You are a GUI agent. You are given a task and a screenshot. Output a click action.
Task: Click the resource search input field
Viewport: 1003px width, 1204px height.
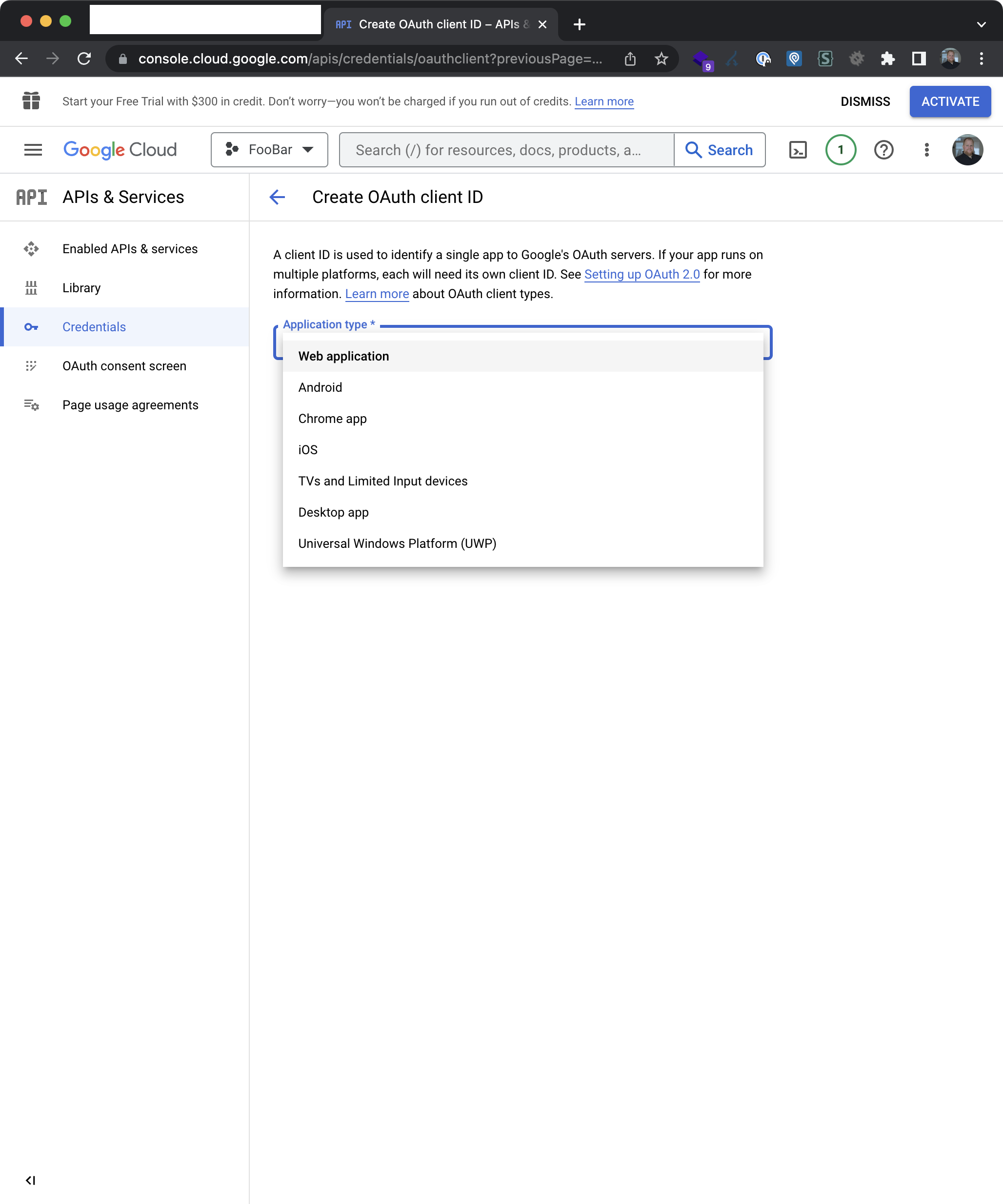click(x=506, y=150)
